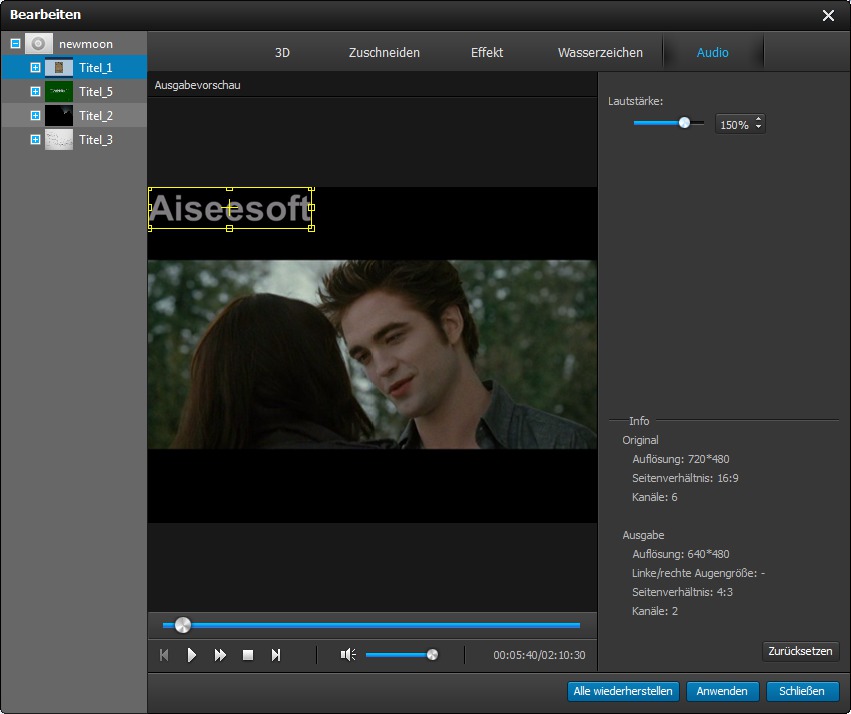
Task: Click the Zurücksetzen button
Action: click(801, 651)
